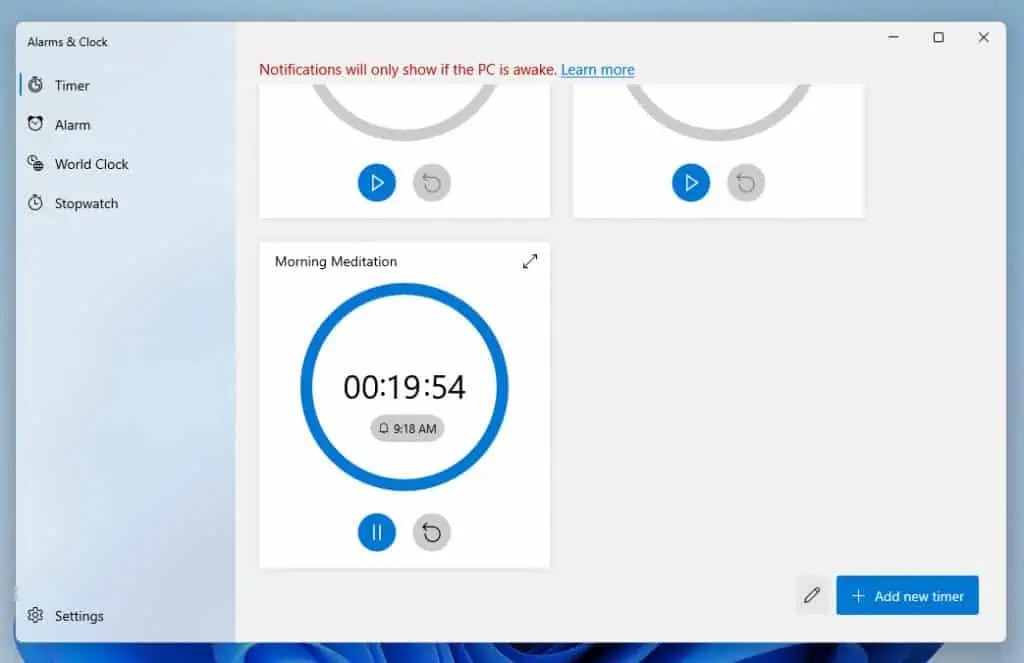Pause the Morning Meditation timer
Image resolution: width=1024 pixels, height=663 pixels.
(x=377, y=533)
